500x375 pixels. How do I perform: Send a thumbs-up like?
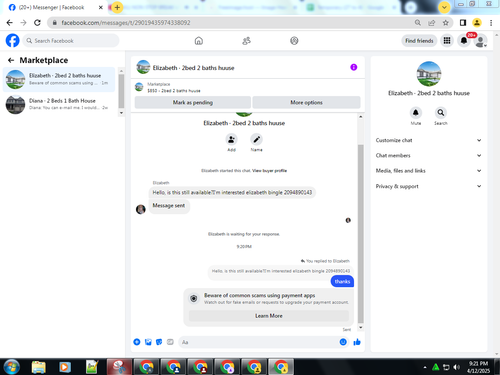click(357, 342)
